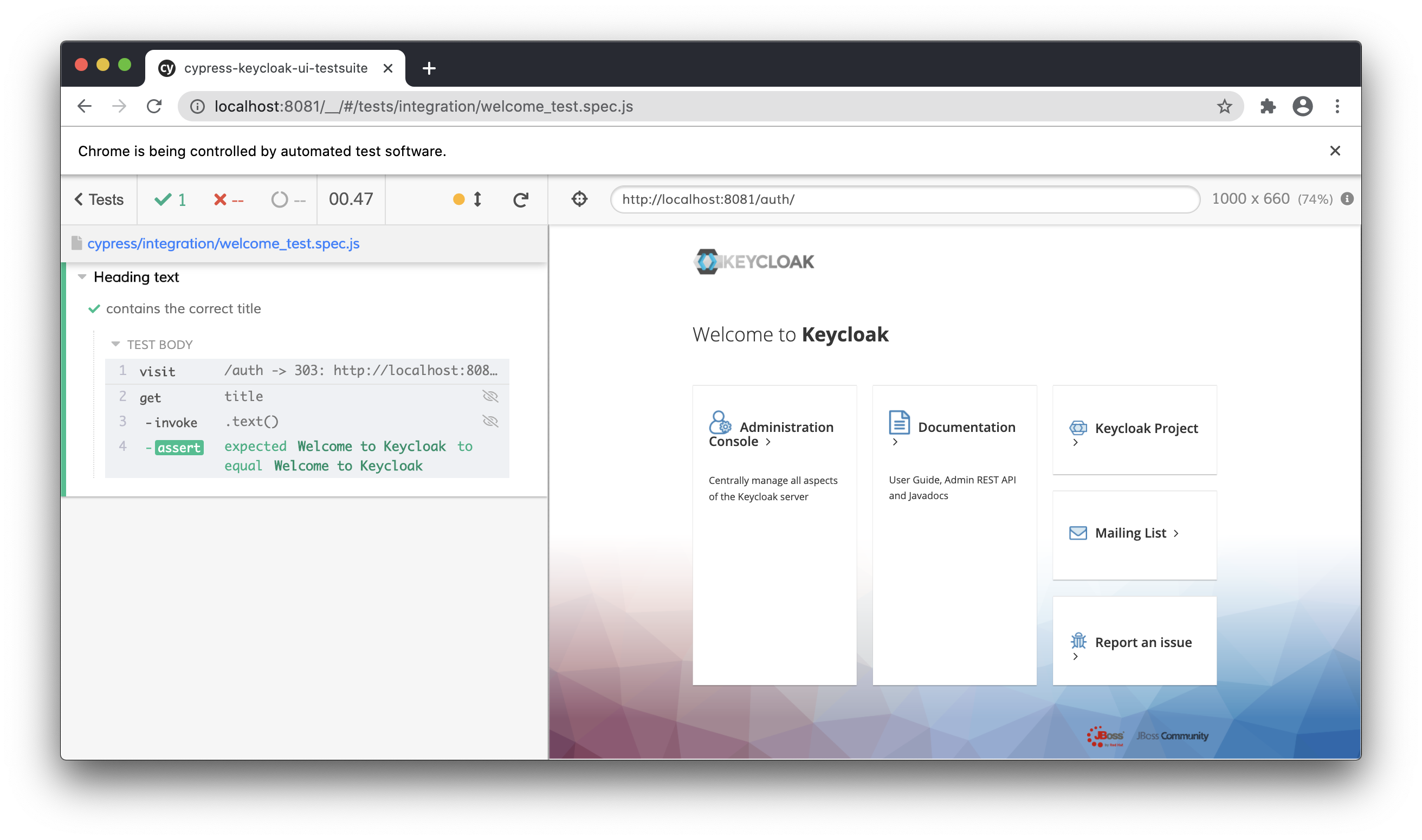This screenshot has height=840, width=1422.
Task: Click the Administration Console user-gear icon
Action: click(x=720, y=422)
